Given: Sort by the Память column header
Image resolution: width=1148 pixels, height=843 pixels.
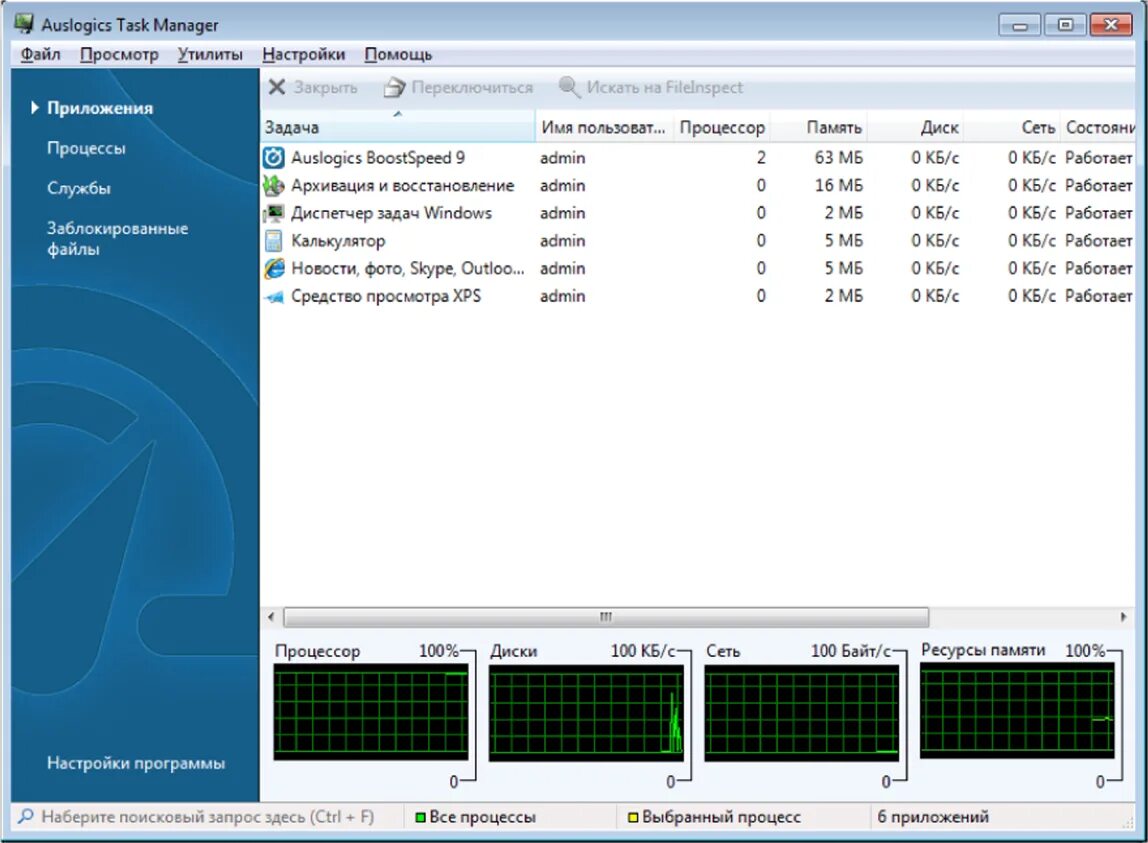Looking at the screenshot, I should pyautogui.click(x=819, y=127).
